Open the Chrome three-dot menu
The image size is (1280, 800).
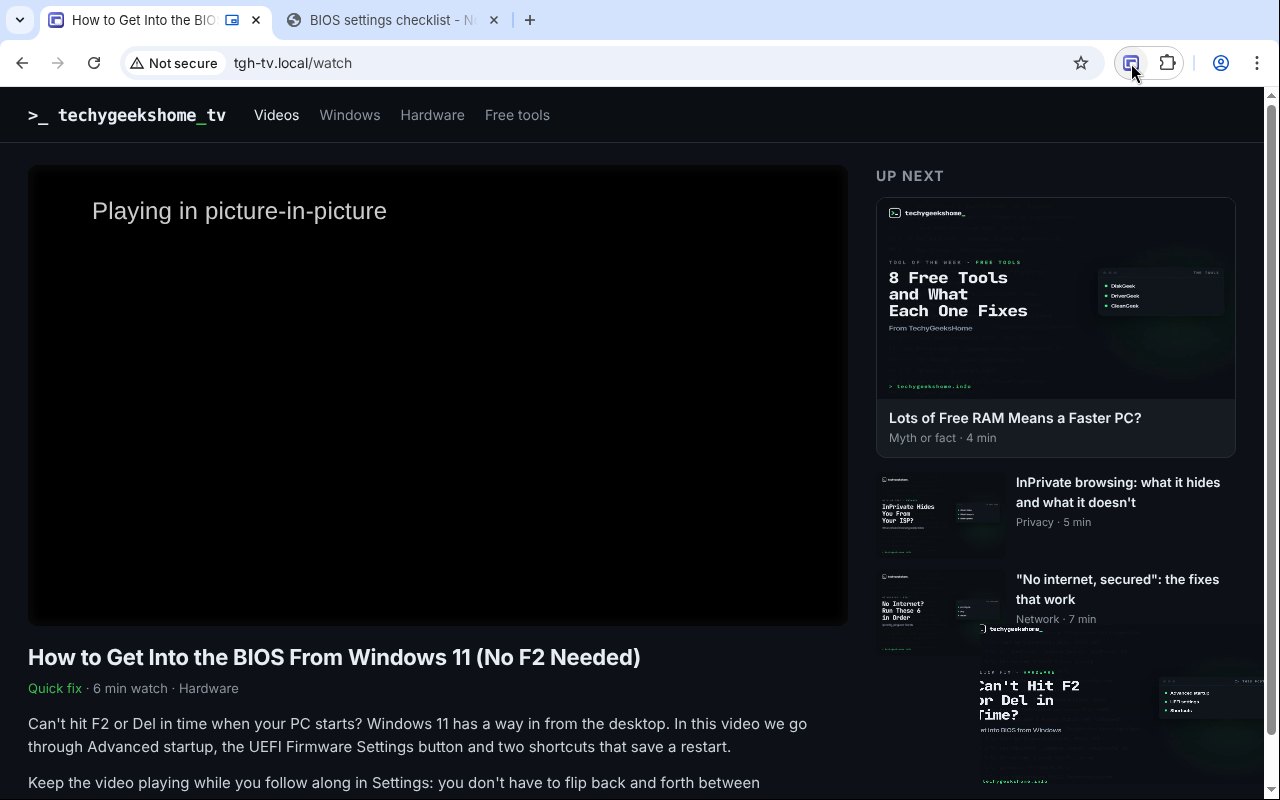1257,63
